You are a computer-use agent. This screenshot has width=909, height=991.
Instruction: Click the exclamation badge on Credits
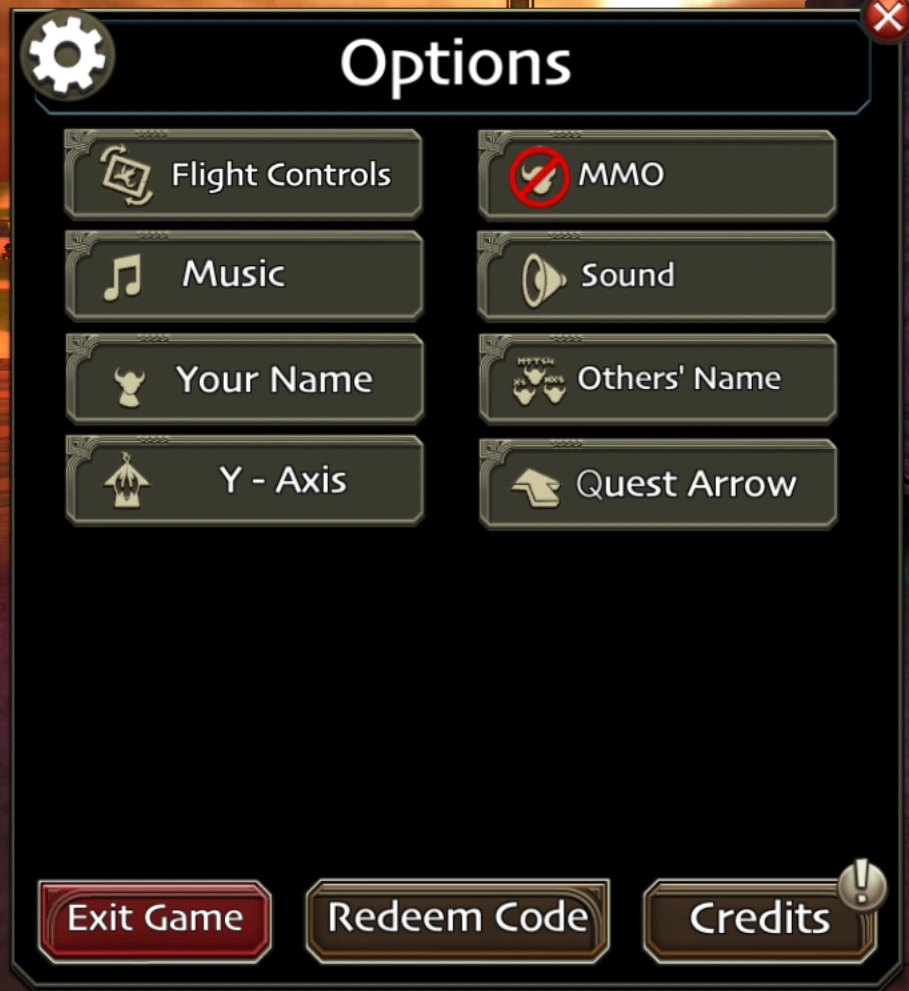(x=862, y=885)
